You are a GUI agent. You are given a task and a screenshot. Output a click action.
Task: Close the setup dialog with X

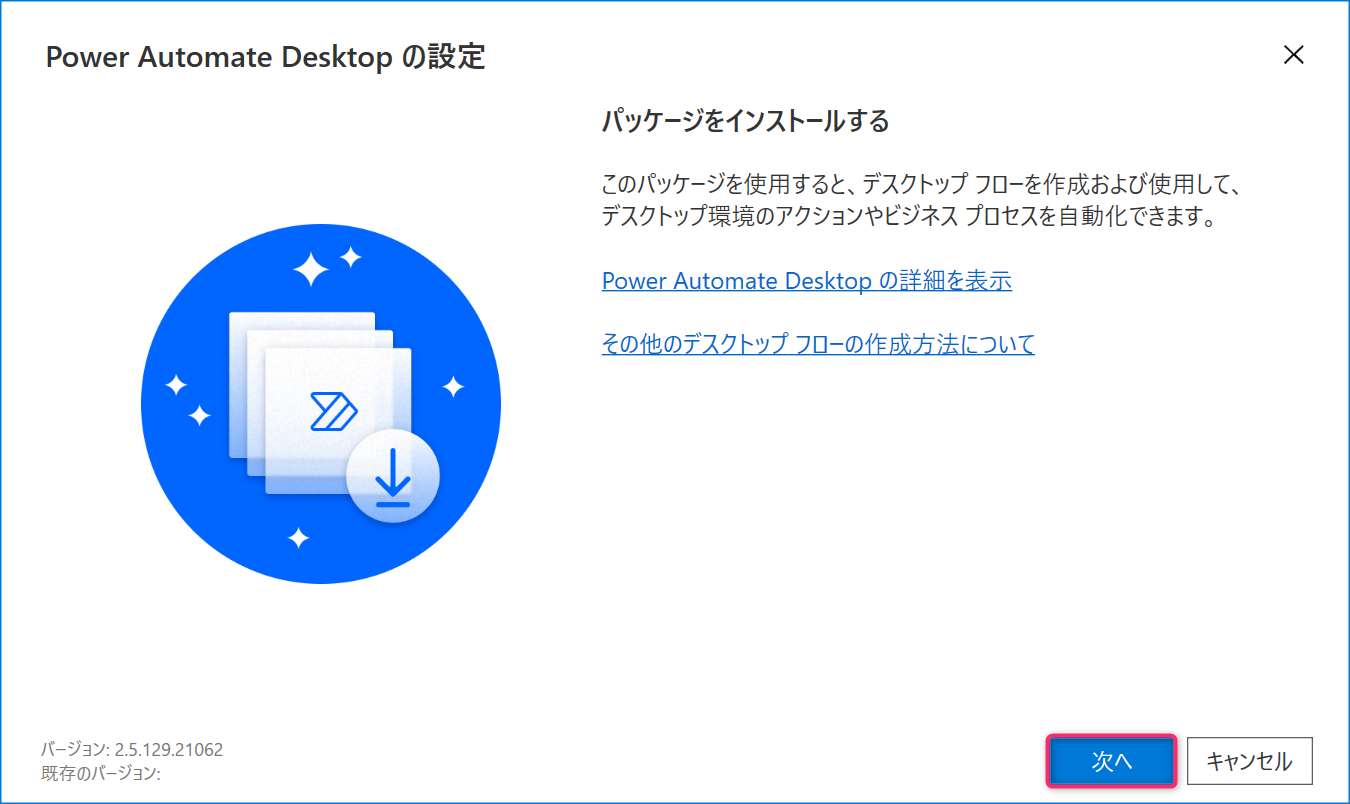(x=1294, y=55)
